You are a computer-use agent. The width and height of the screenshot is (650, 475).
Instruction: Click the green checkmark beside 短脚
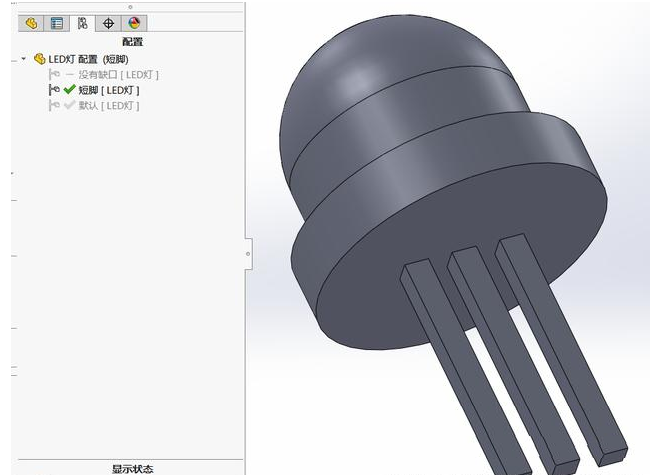coord(70,90)
